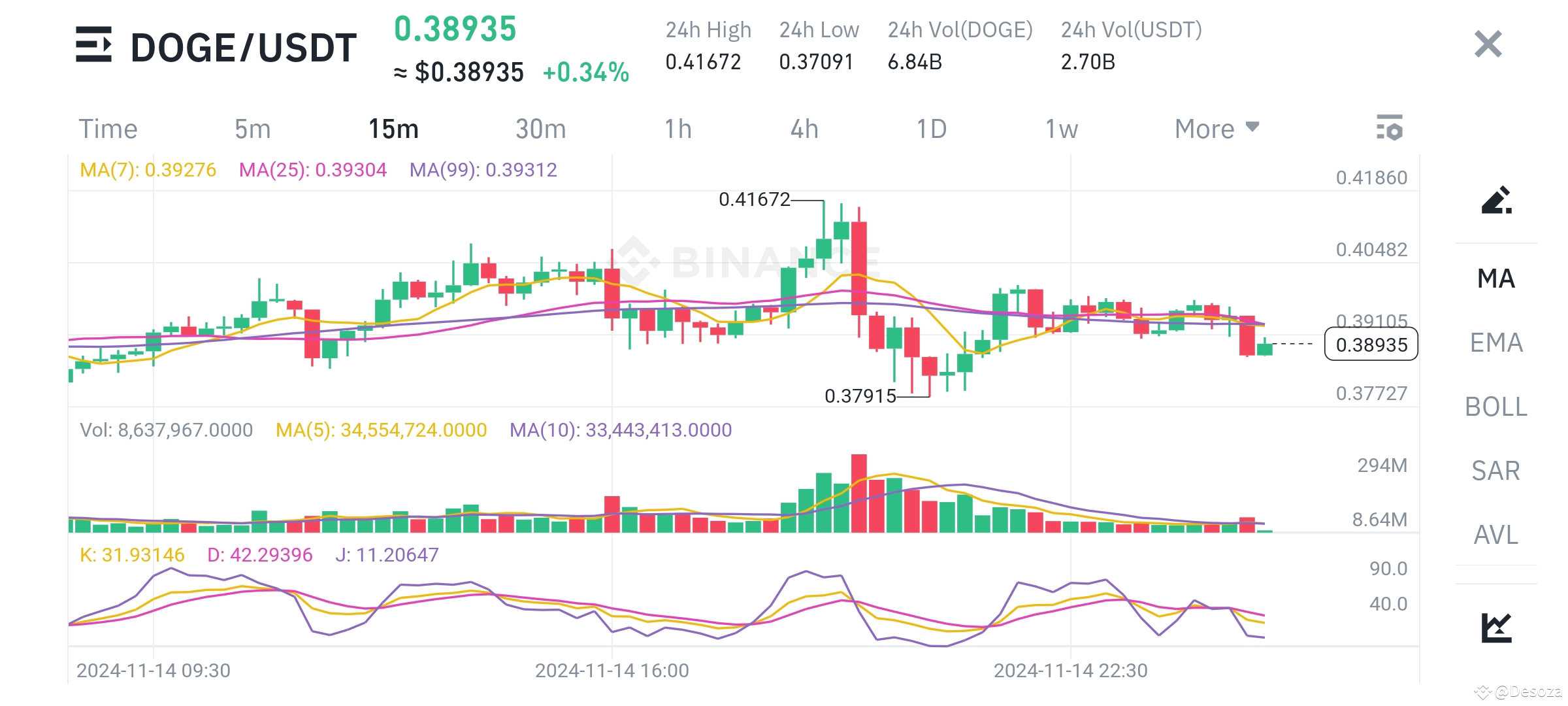Open the Time interval option

(108, 129)
